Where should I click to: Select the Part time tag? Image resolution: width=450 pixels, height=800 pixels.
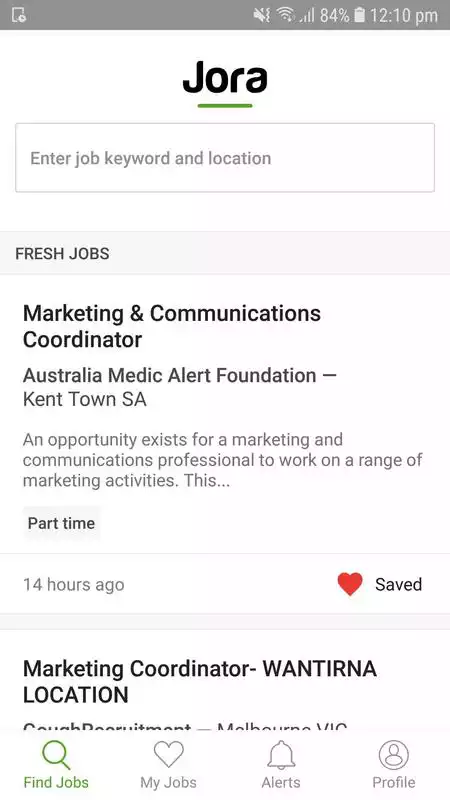(61, 523)
